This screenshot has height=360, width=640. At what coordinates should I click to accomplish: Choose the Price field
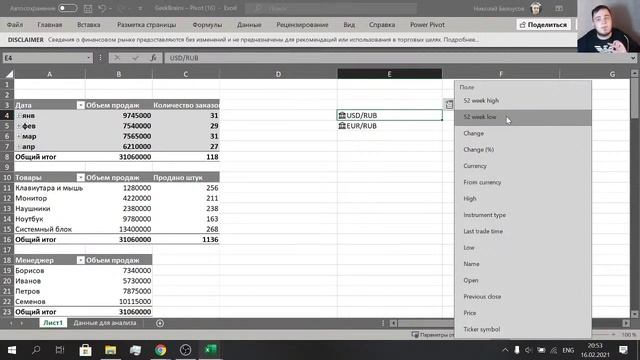[x=522, y=313]
